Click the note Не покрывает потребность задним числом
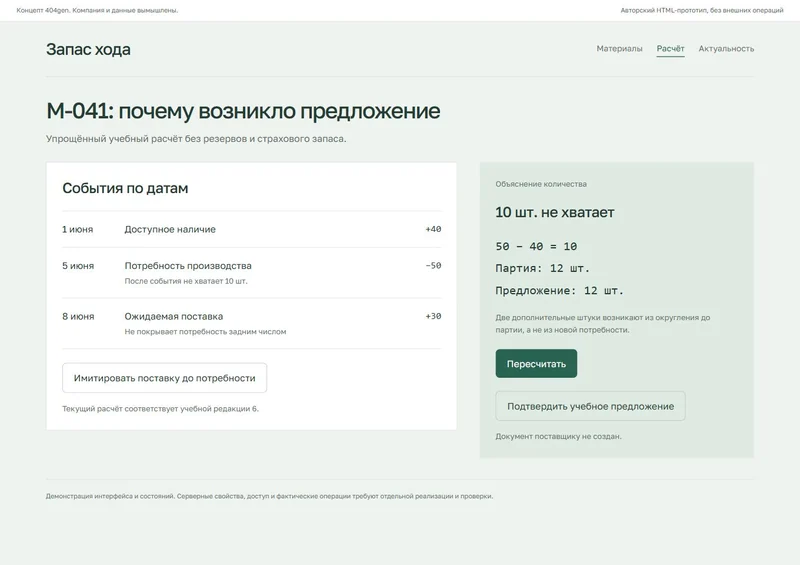Viewport: 800px width, 565px height. pyautogui.click(x=205, y=332)
